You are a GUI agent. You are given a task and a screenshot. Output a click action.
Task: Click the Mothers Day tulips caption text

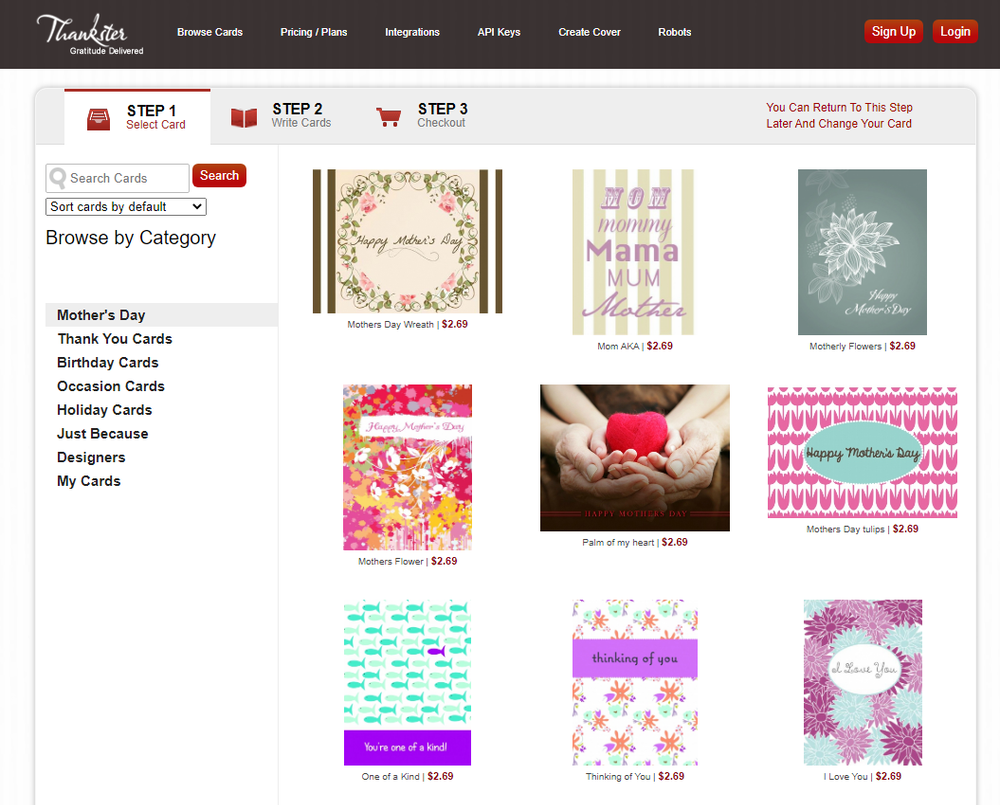(845, 529)
